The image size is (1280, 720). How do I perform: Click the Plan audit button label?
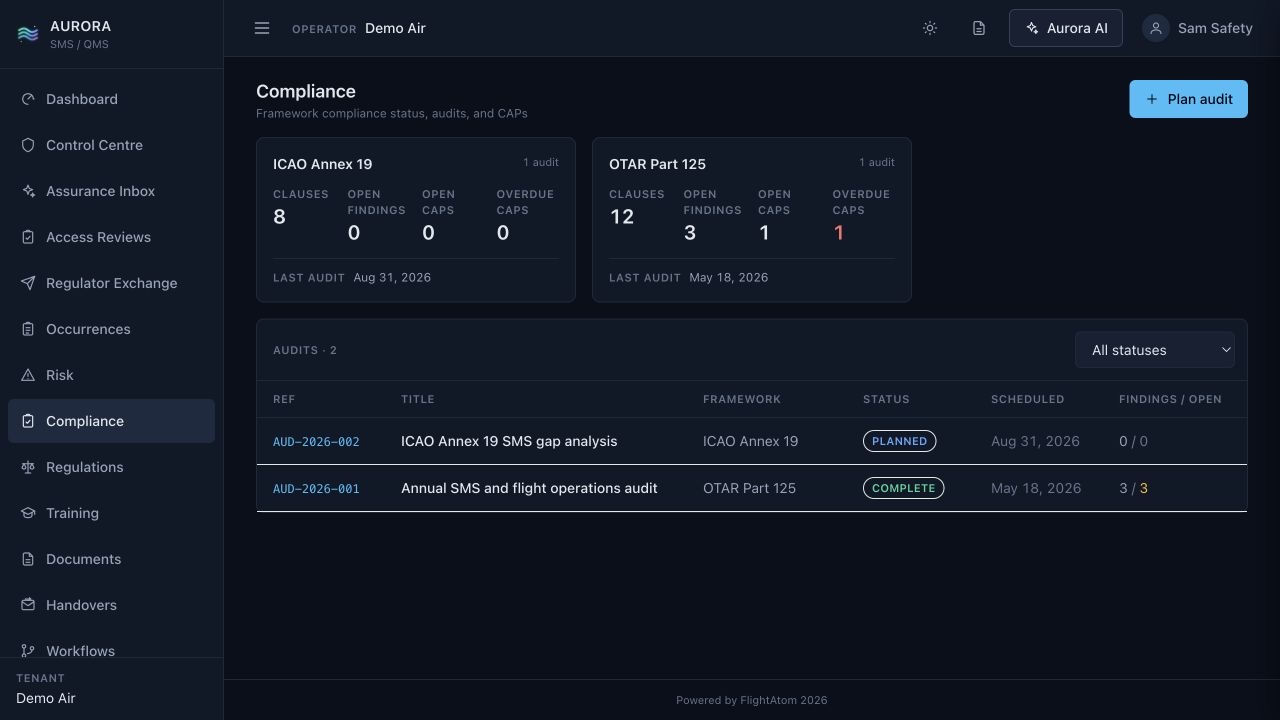click(x=1200, y=99)
